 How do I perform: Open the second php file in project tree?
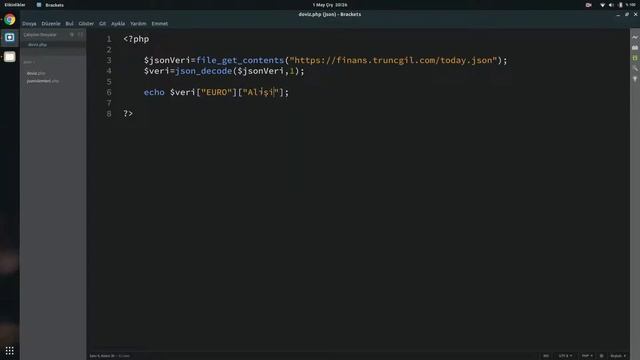[x=42, y=81]
